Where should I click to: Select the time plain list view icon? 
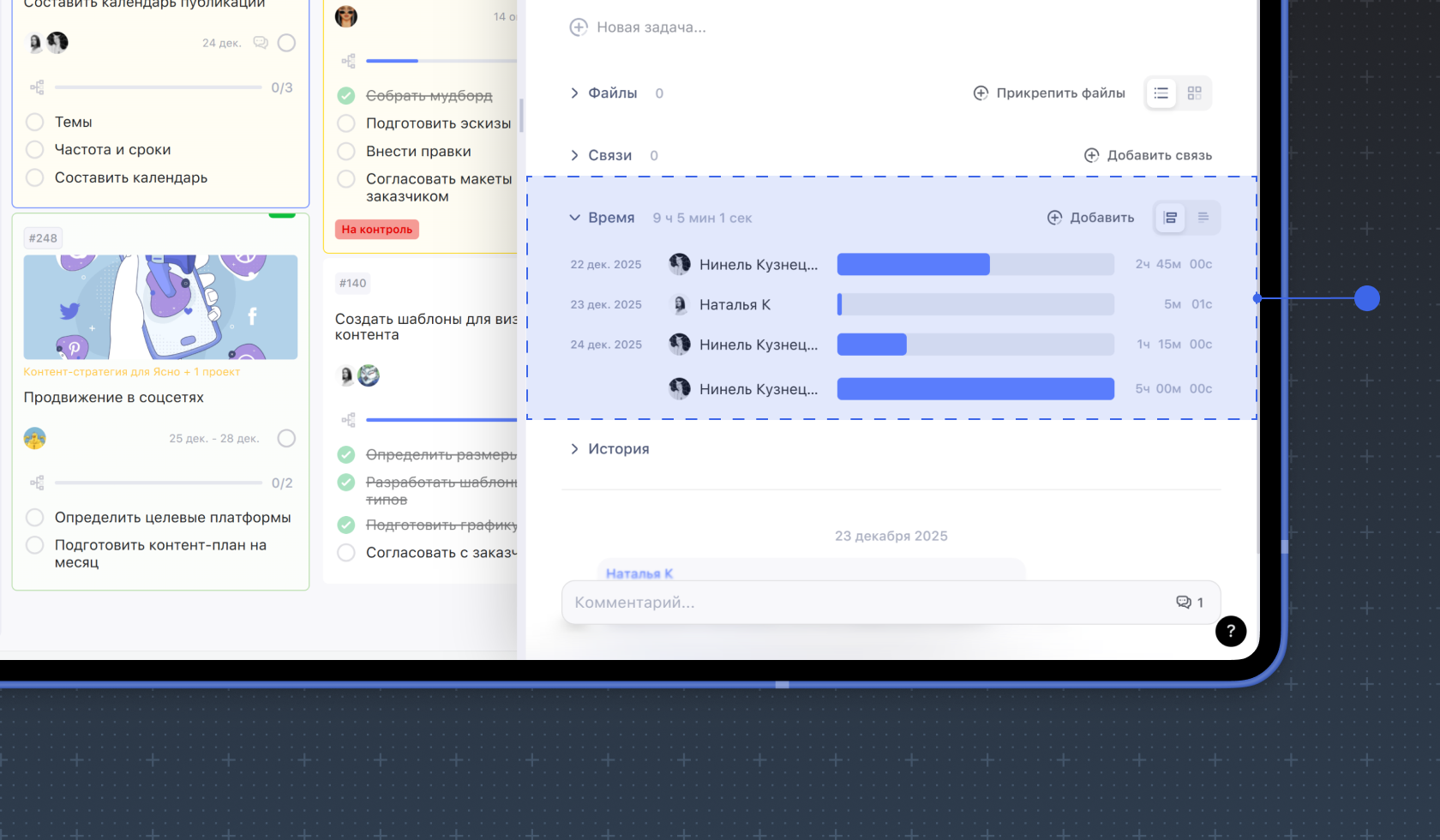tap(1203, 218)
